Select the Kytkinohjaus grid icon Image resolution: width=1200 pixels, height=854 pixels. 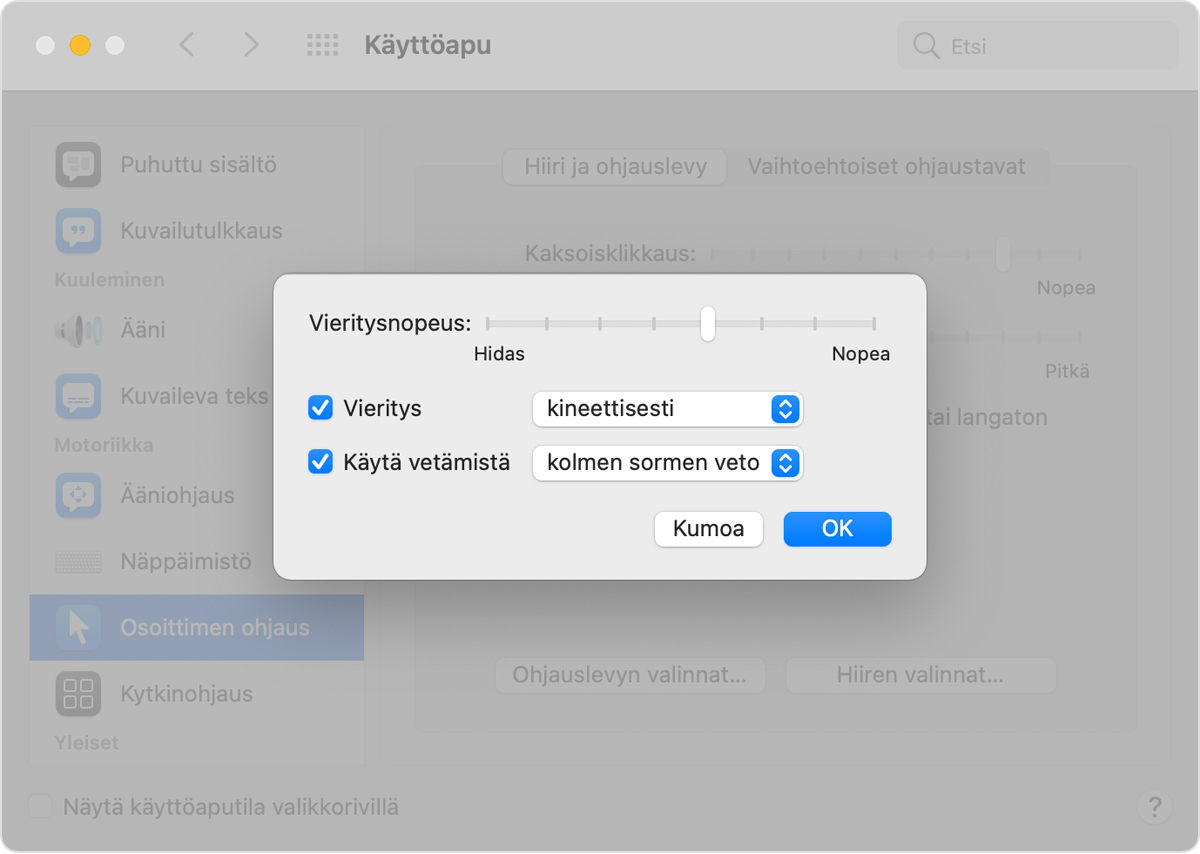click(x=78, y=693)
